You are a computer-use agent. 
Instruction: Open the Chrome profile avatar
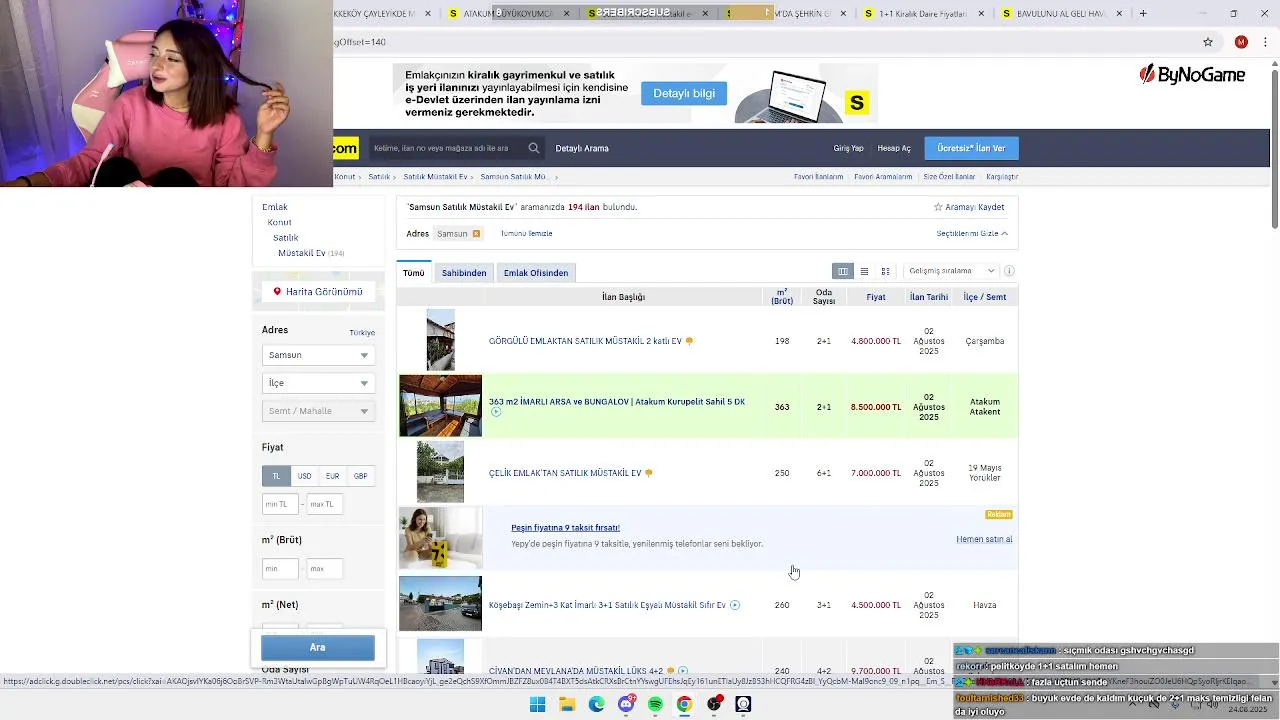tap(1241, 42)
